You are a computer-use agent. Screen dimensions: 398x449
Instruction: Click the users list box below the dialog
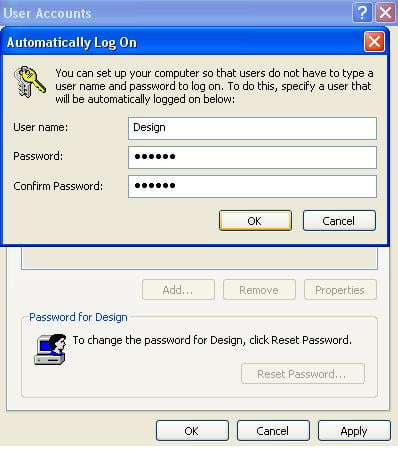[x=199, y=258]
